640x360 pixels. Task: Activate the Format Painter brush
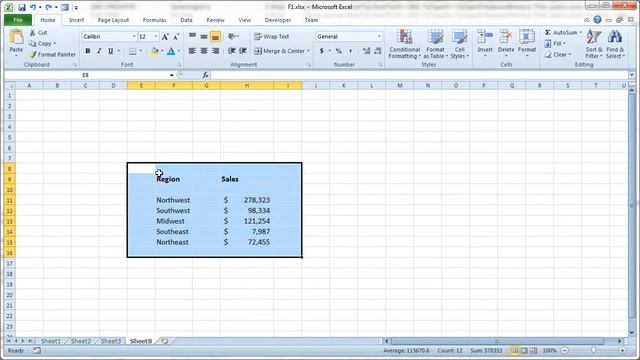pos(52,54)
